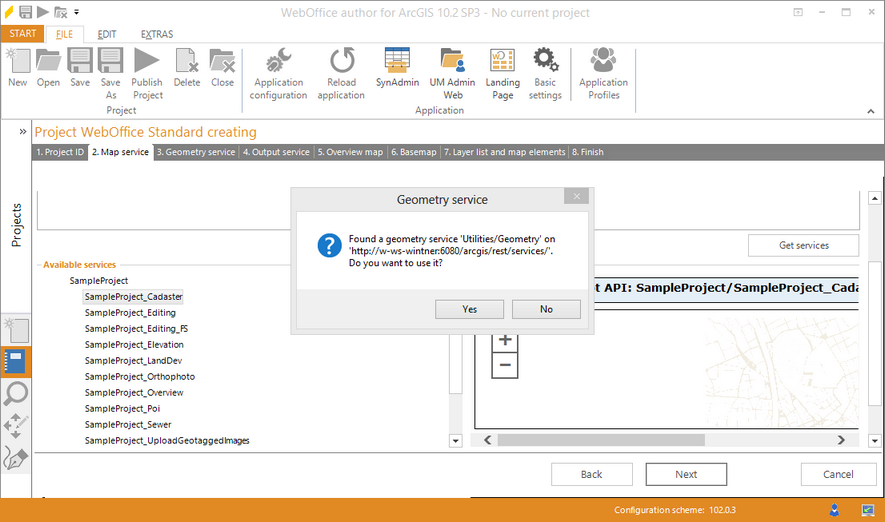Click No in Geometry service dialog
885x522 pixels.
click(x=546, y=309)
